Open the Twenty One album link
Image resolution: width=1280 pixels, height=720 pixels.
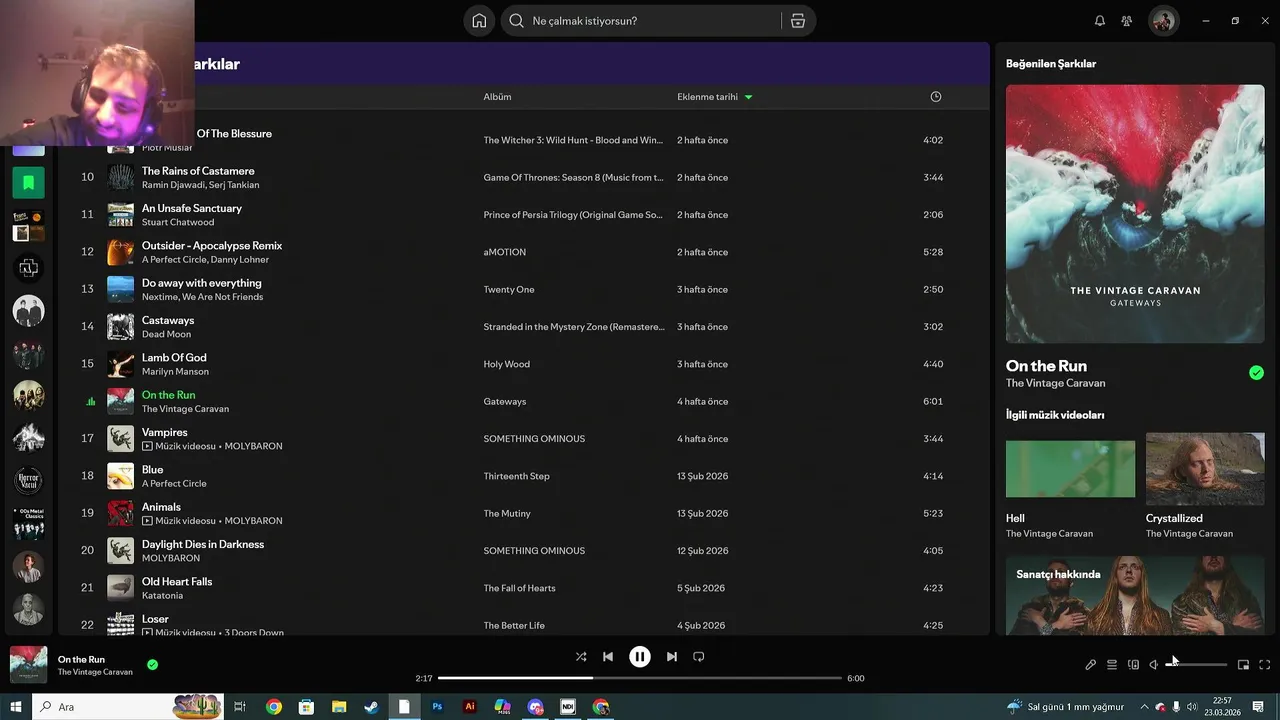[x=509, y=289]
